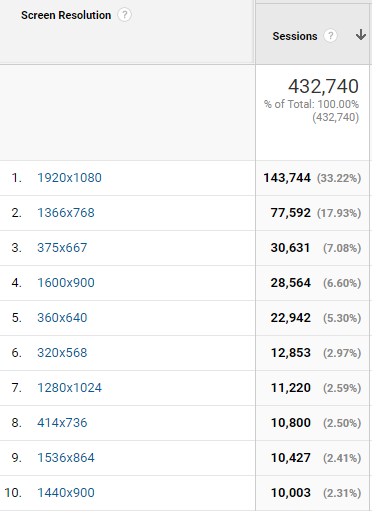The width and height of the screenshot is (372, 514).
Task: Select the 375x667 resolution entry
Action: click(x=62, y=248)
